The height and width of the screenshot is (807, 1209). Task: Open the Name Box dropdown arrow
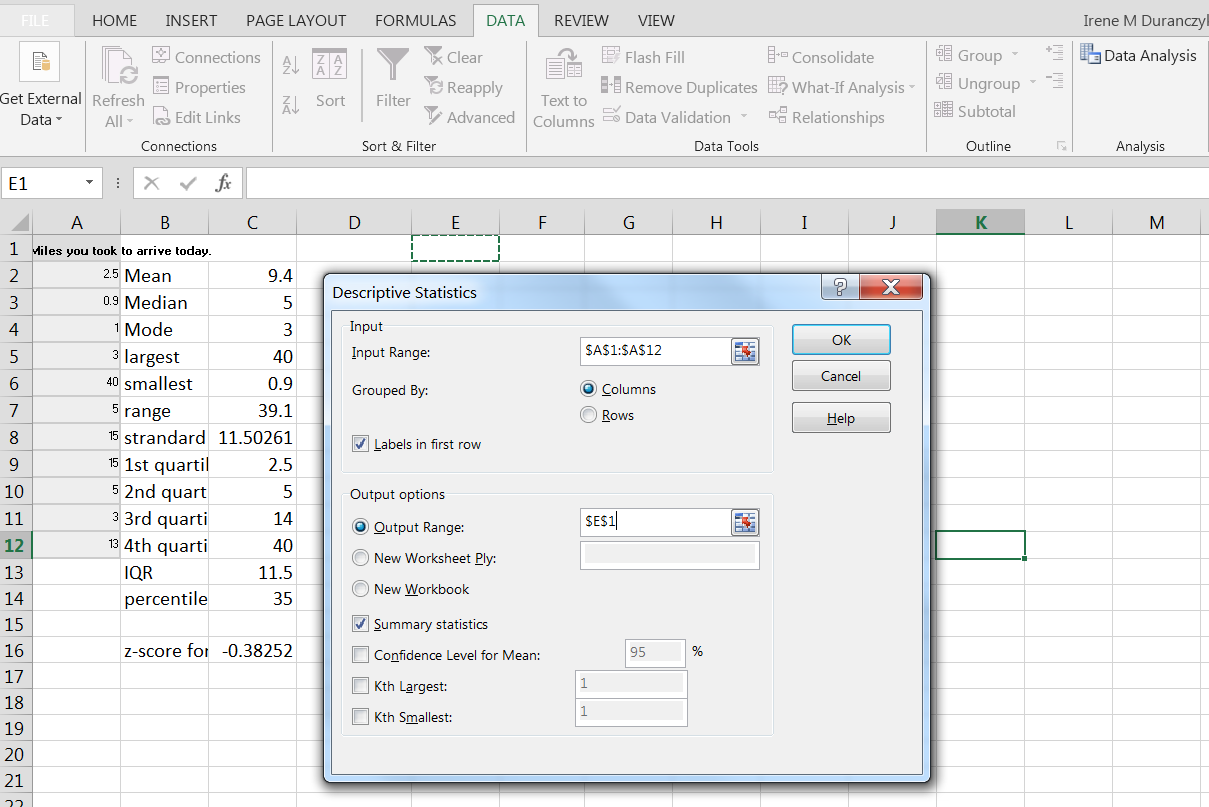tap(90, 183)
